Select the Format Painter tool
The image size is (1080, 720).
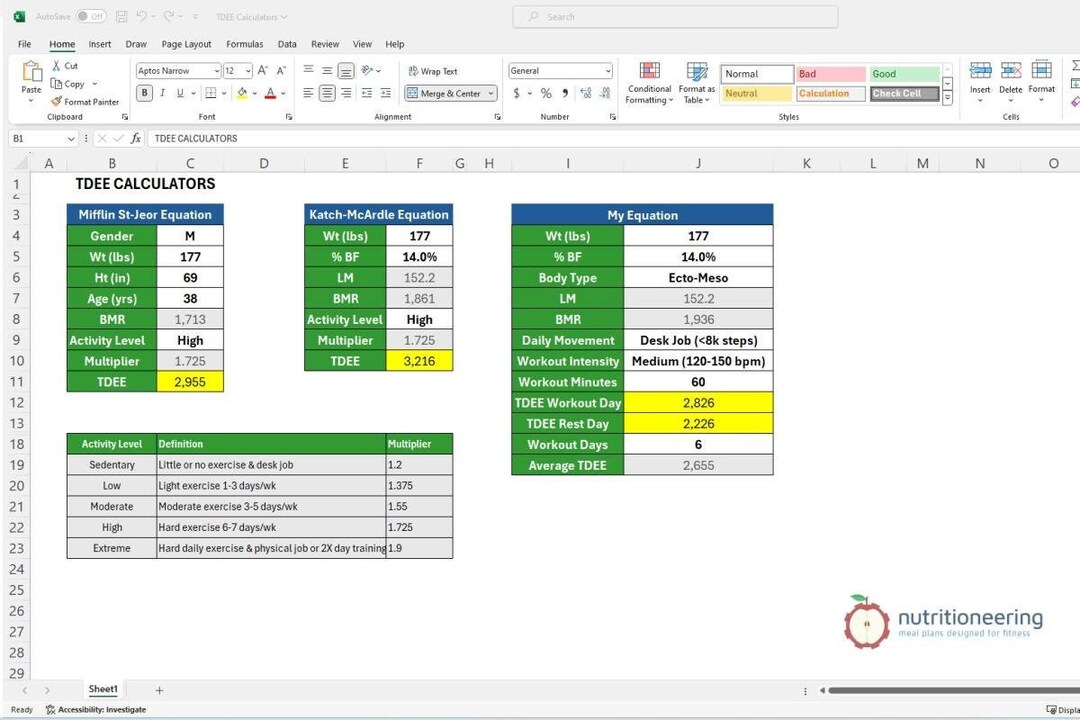(x=85, y=102)
